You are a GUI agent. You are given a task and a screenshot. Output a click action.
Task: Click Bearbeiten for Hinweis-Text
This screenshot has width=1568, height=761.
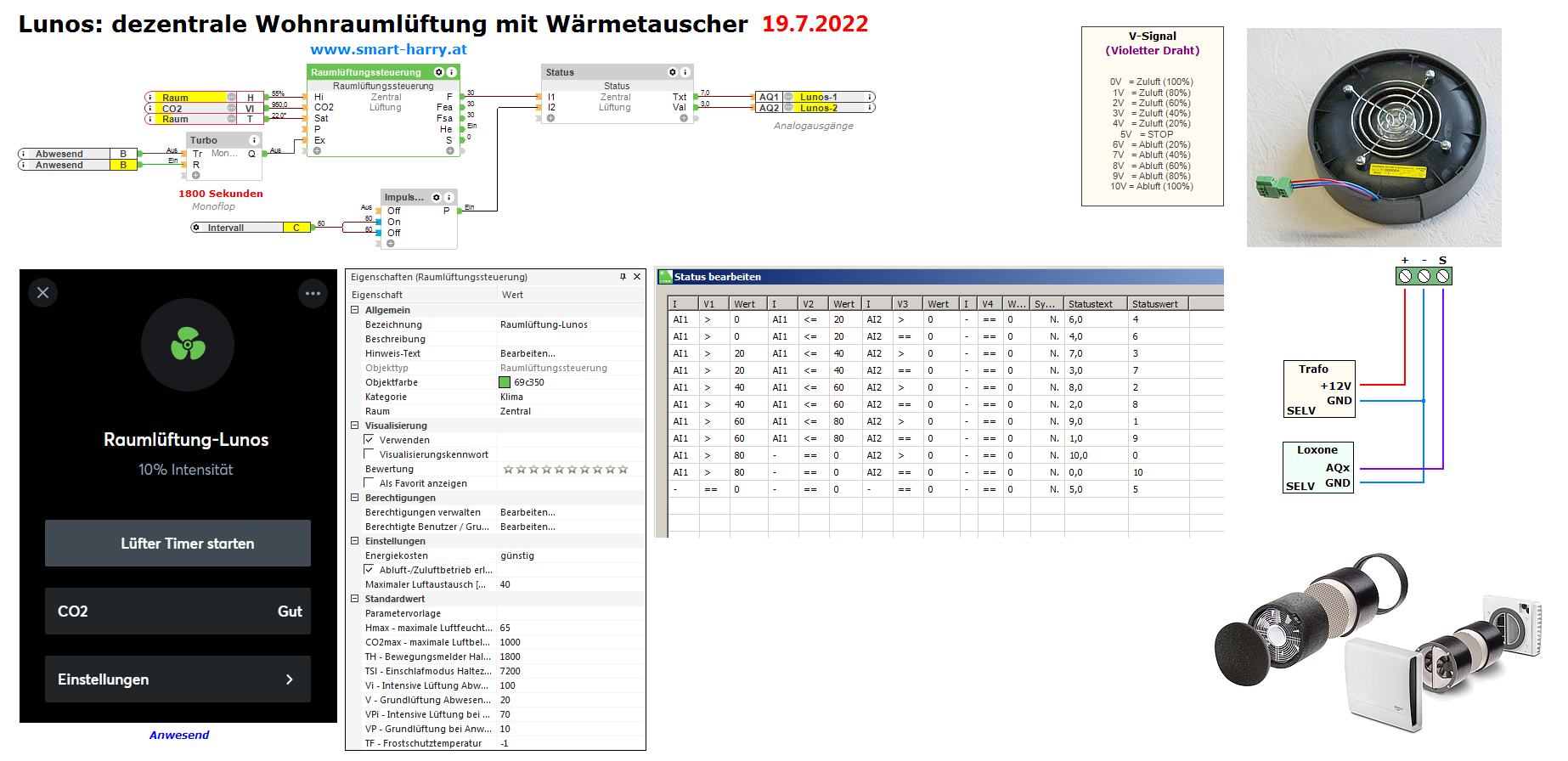527,353
